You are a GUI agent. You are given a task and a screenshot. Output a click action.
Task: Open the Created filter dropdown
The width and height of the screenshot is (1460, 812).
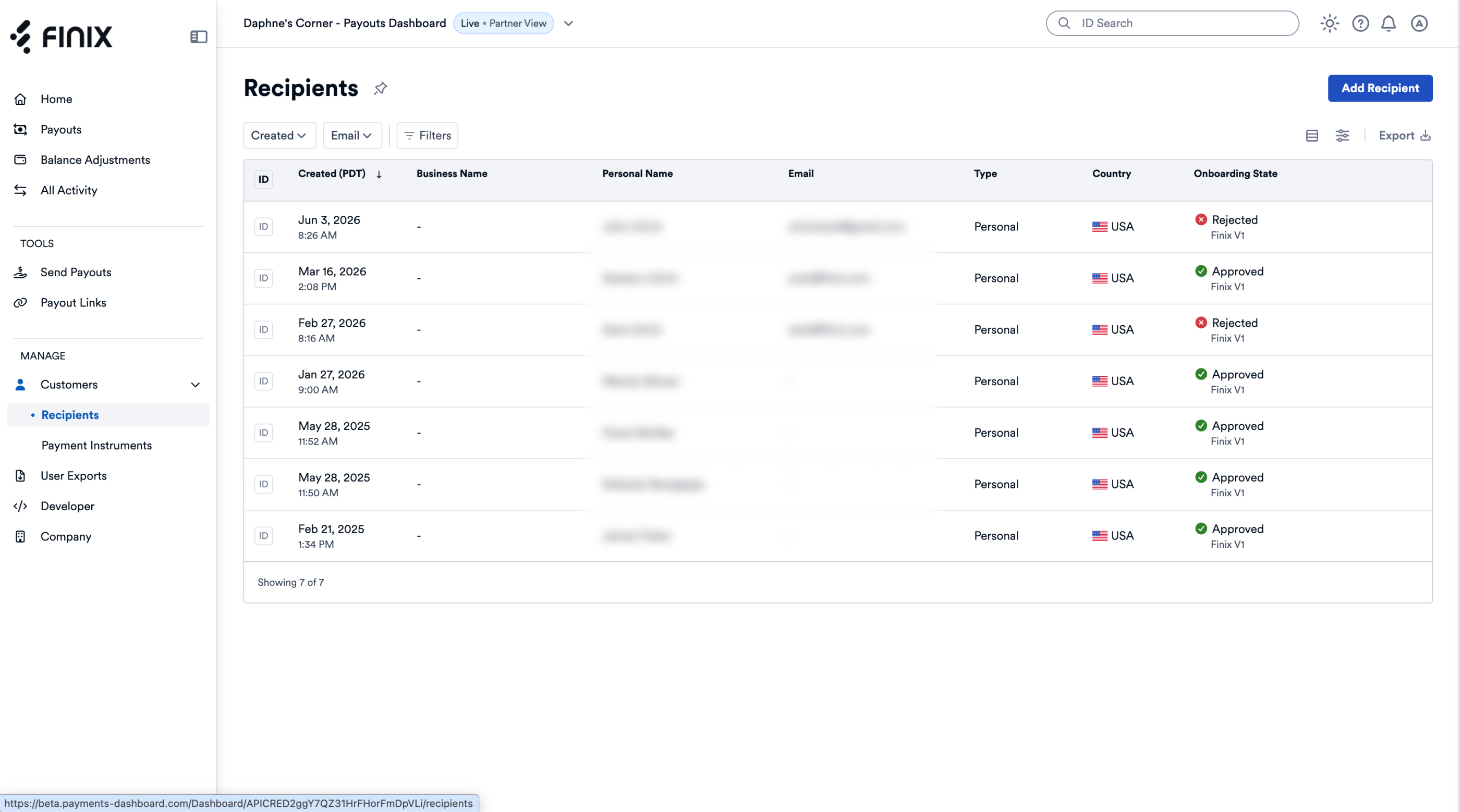[279, 136]
